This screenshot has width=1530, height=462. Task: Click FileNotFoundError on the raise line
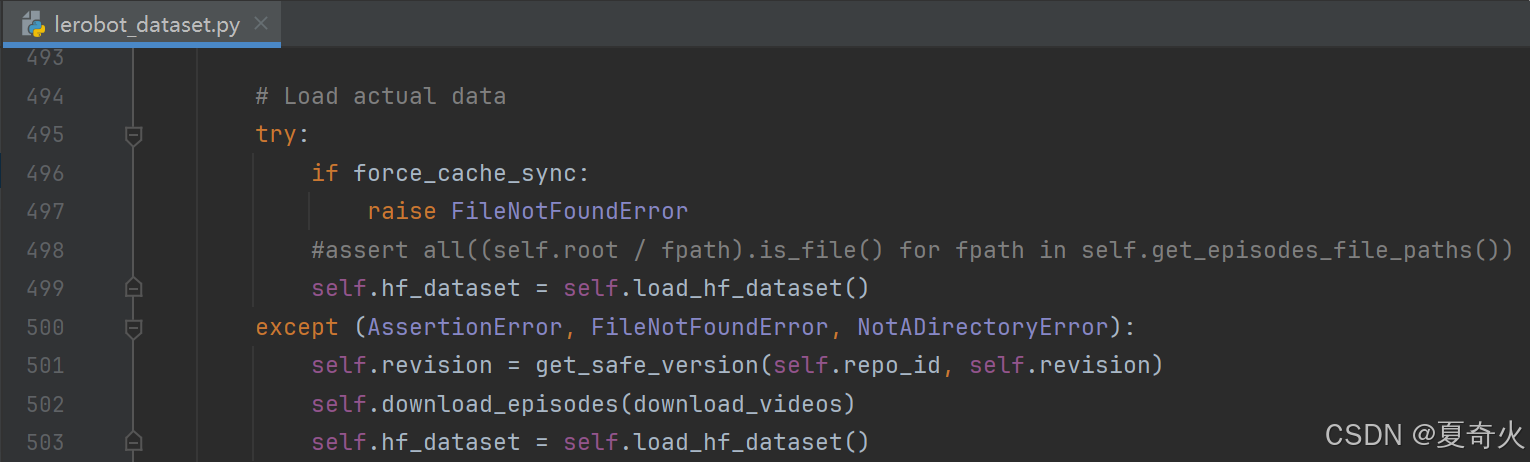point(569,211)
